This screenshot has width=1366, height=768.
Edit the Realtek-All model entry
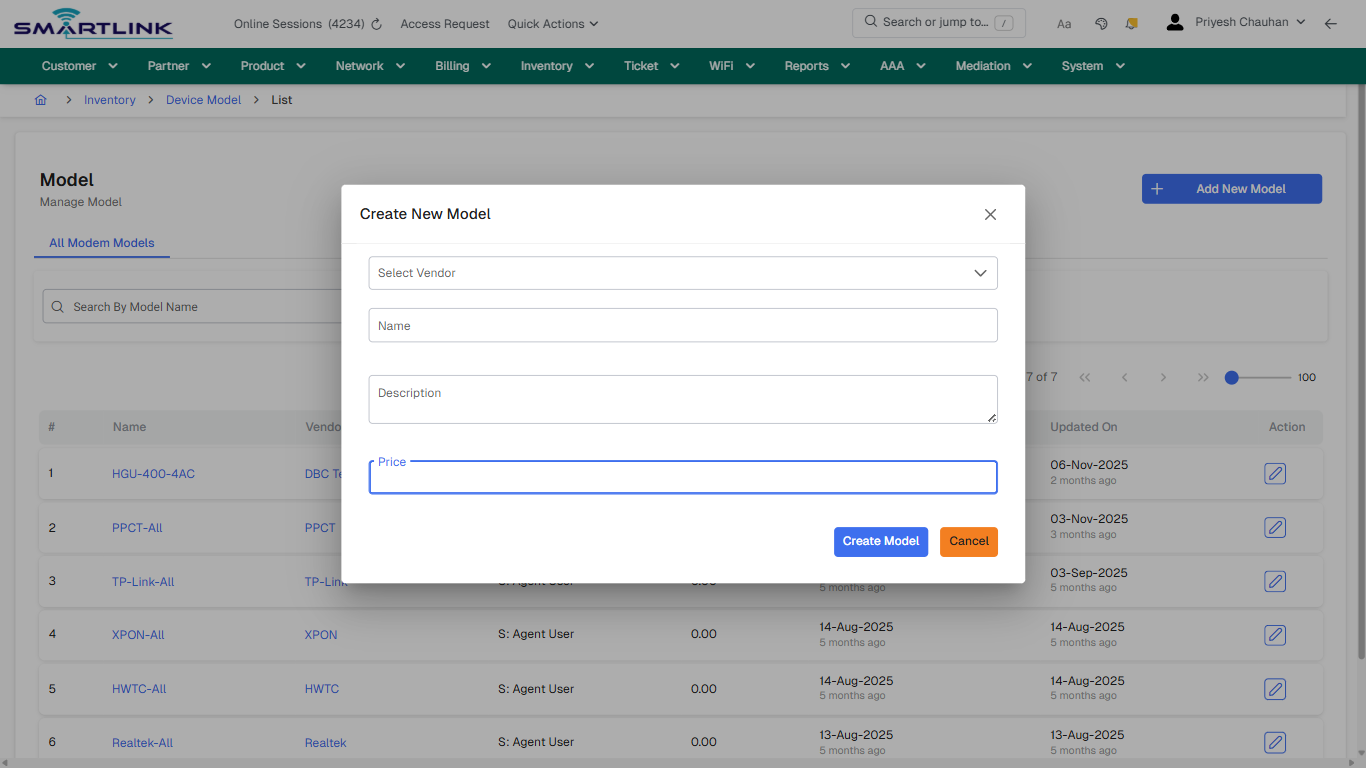[1275, 742]
